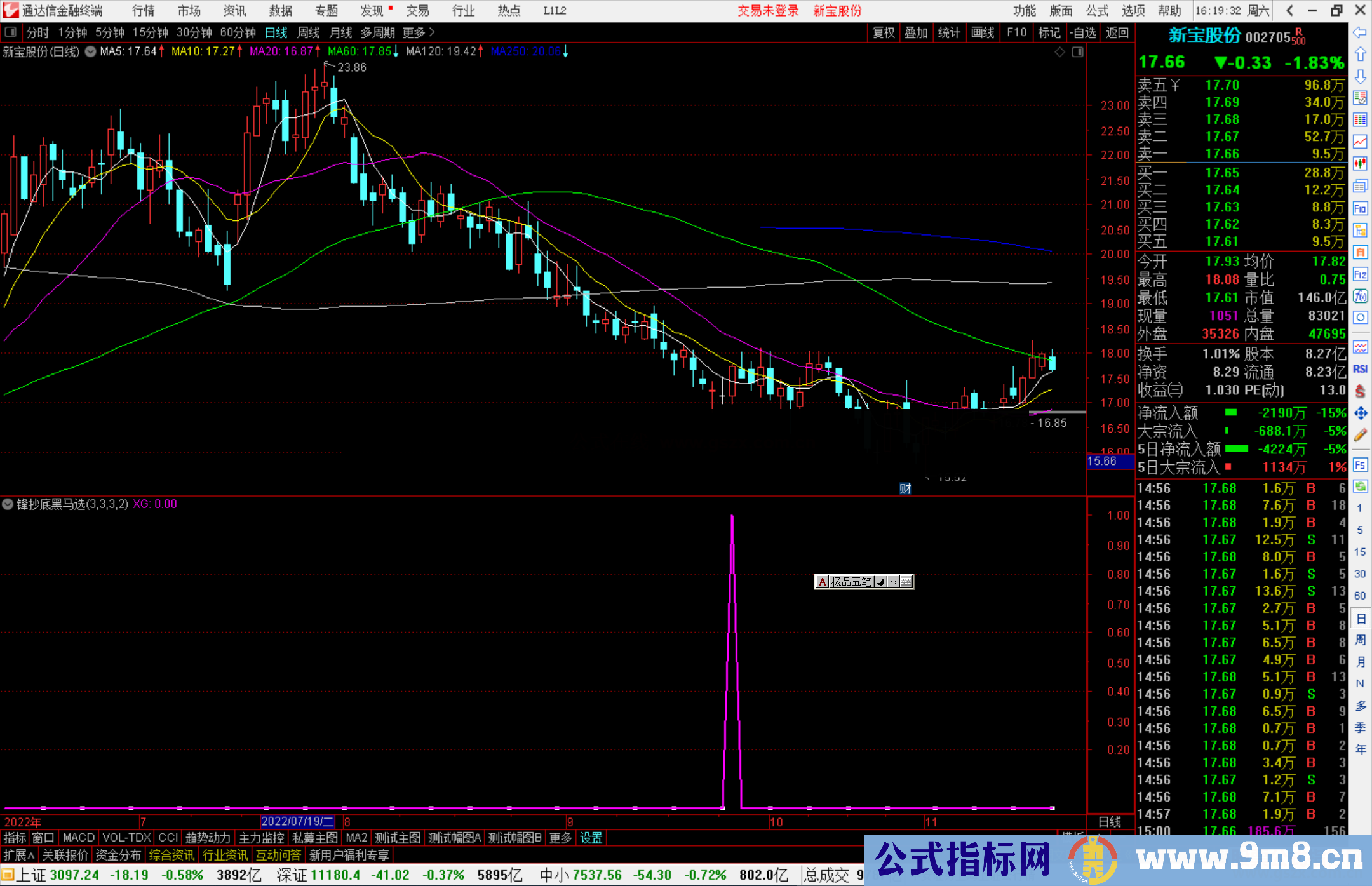1372x886 pixels.
Task: Click the candlestick chart sidebar icon
Action: [1360, 164]
